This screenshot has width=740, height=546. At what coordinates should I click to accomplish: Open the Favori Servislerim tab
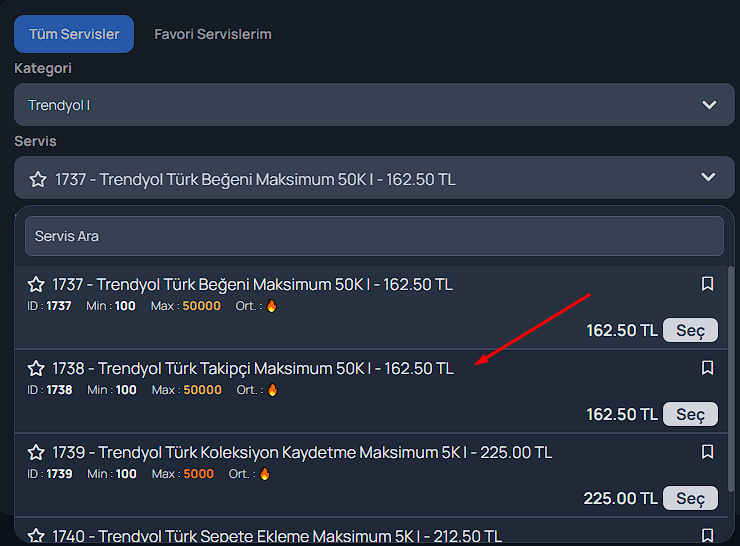213,34
